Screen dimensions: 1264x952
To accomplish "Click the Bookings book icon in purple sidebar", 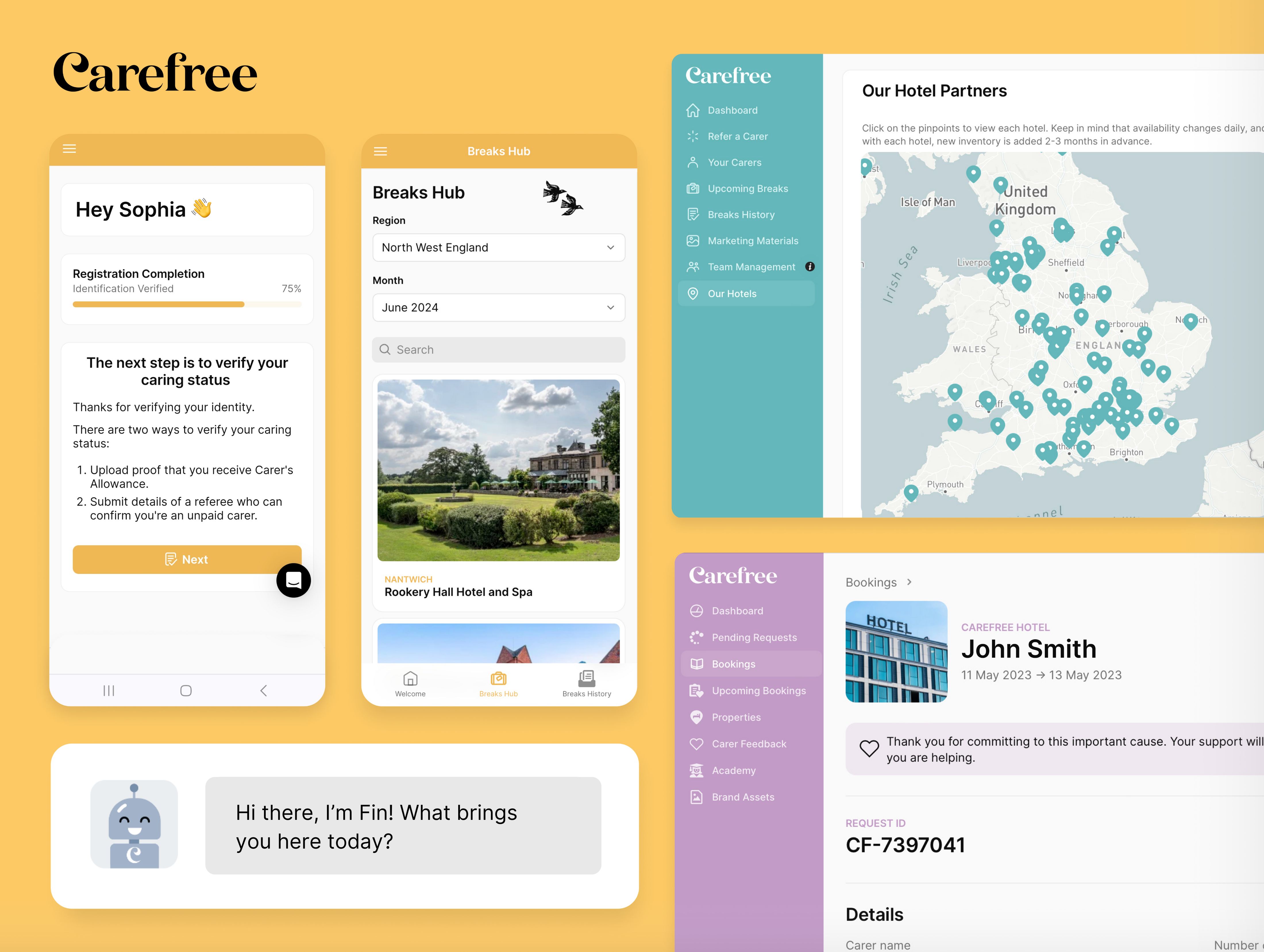I will click(697, 664).
